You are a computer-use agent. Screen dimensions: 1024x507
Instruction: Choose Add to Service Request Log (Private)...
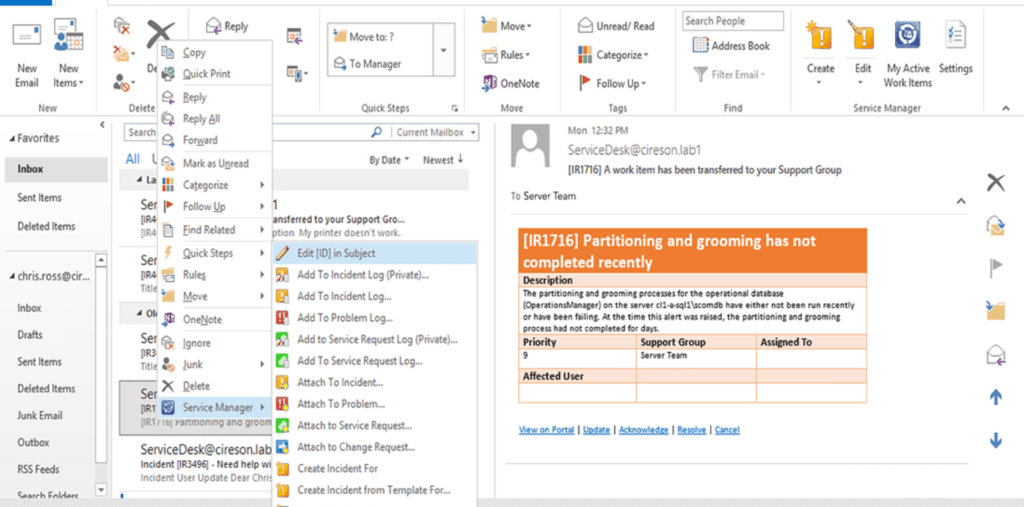[375, 340]
